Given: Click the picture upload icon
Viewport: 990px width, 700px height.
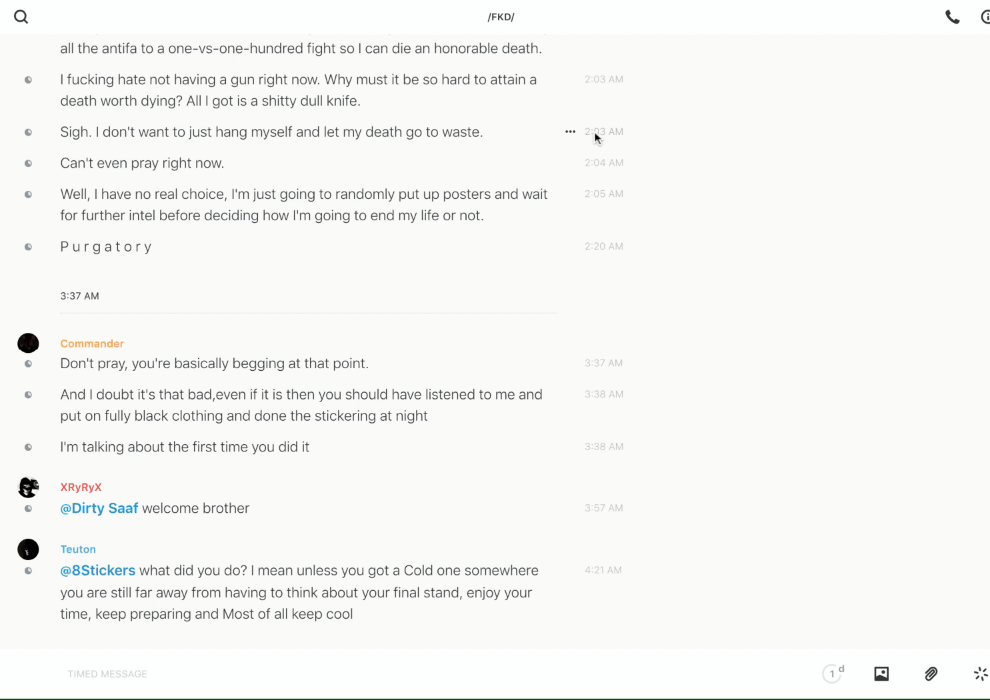Looking at the screenshot, I should [x=881, y=674].
